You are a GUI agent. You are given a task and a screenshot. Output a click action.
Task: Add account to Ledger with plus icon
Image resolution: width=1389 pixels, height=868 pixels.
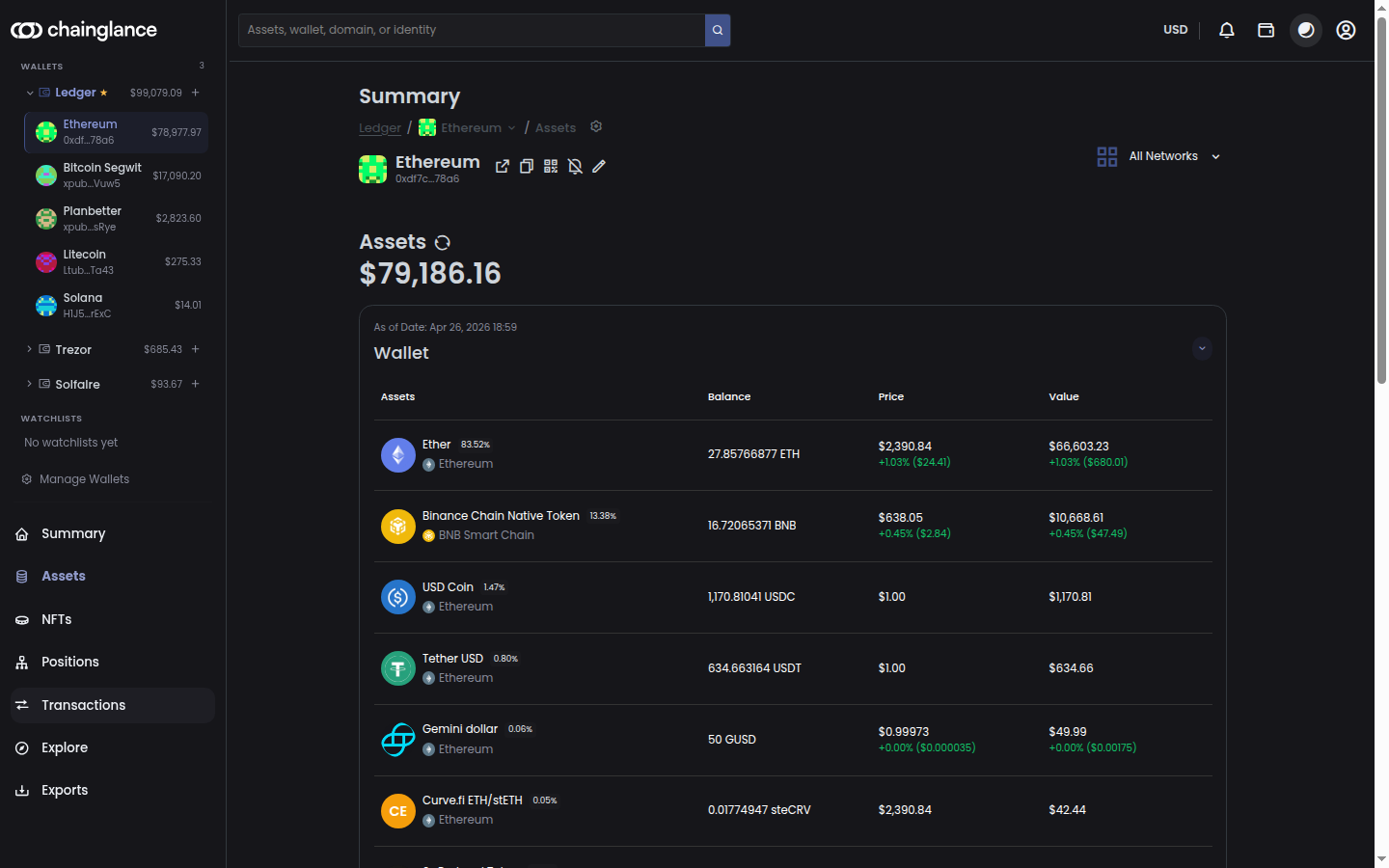tap(196, 93)
